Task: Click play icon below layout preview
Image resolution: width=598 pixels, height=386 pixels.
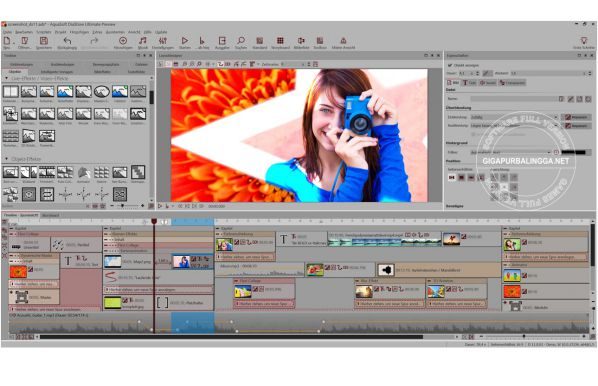Action: 160,206
